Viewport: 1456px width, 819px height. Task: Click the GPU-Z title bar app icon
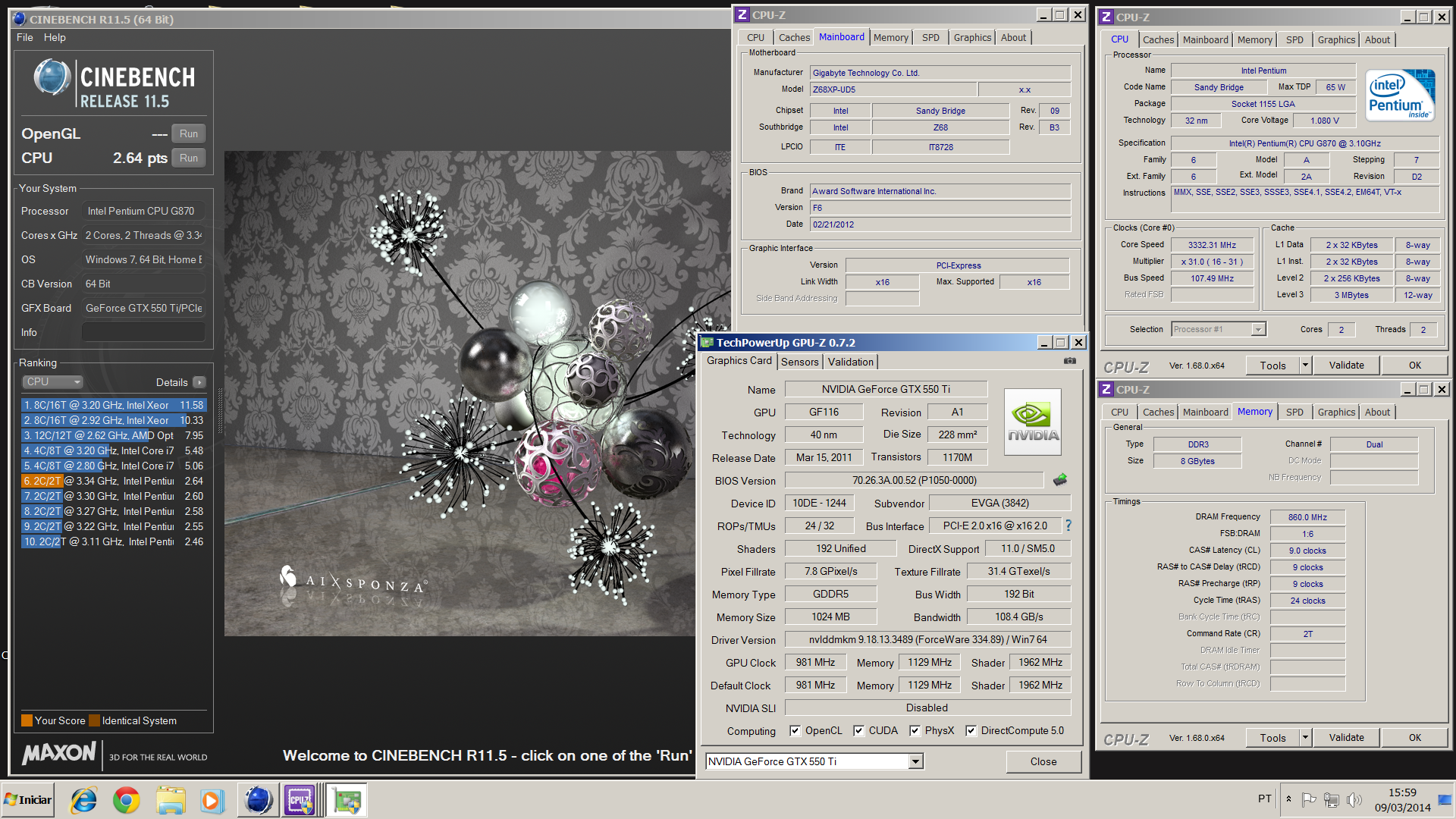[707, 342]
